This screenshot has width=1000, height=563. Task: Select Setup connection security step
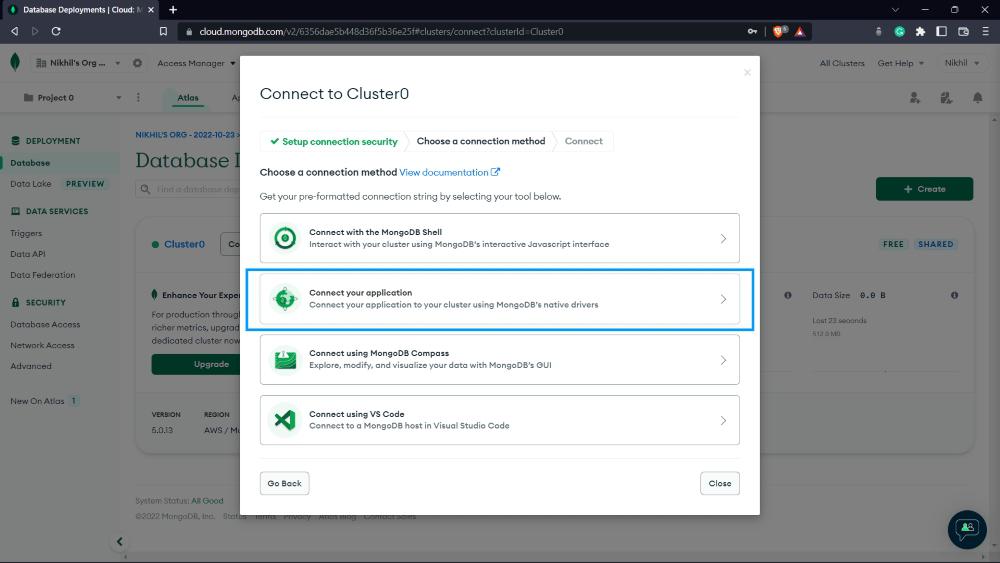click(334, 142)
